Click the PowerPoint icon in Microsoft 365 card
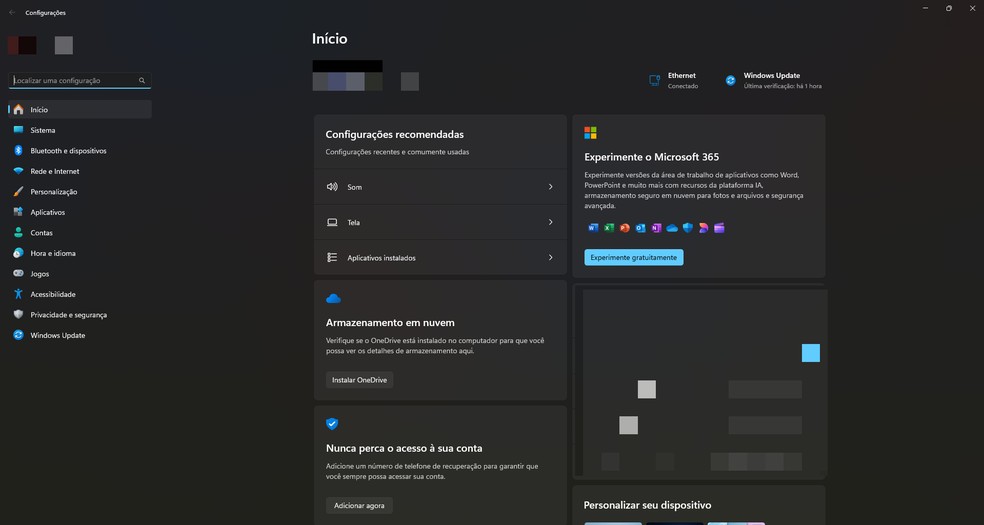 point(624,228)
